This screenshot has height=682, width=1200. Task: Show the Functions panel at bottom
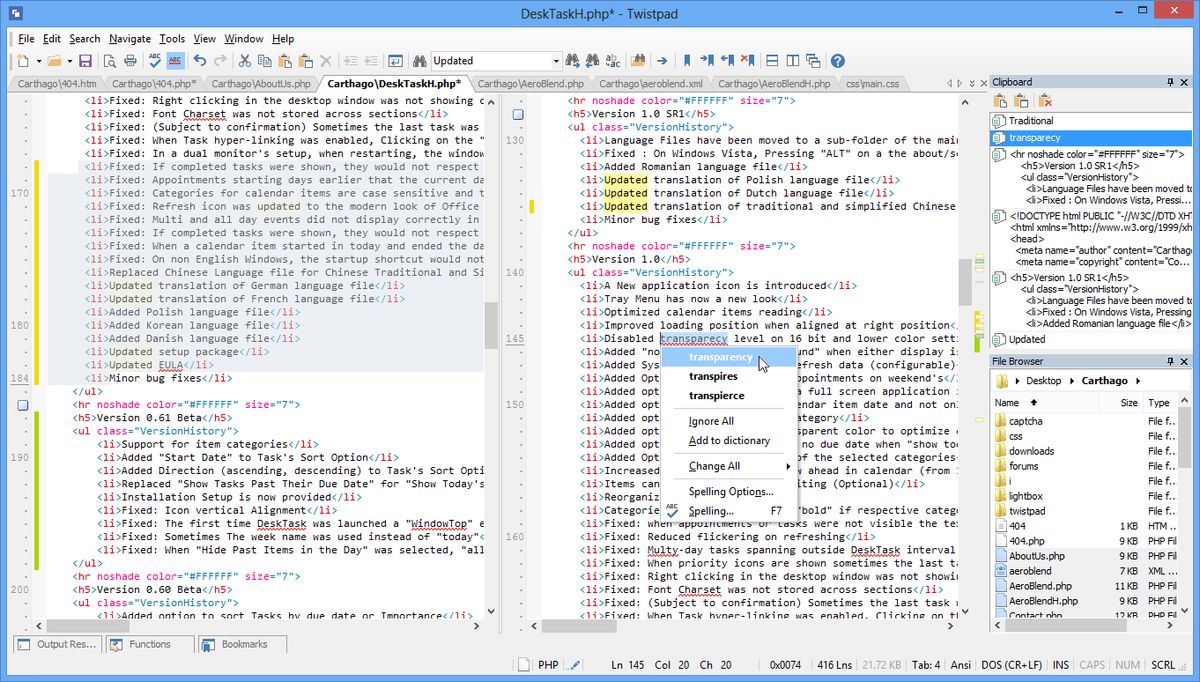click(x=149, y=644)
